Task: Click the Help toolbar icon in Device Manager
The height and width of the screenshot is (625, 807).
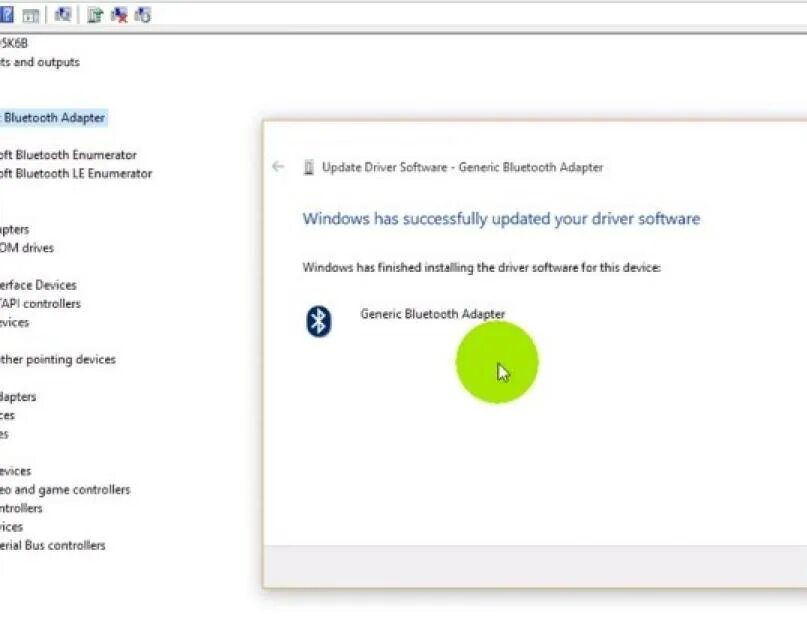Action: tap(6, 15)
